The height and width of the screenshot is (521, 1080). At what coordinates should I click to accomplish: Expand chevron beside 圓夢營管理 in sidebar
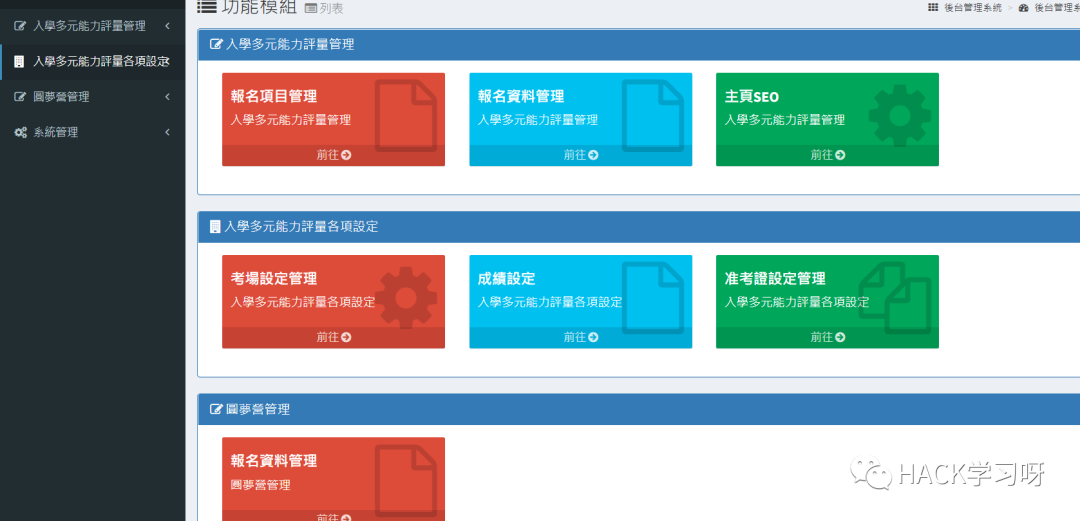tap(167, 97)
